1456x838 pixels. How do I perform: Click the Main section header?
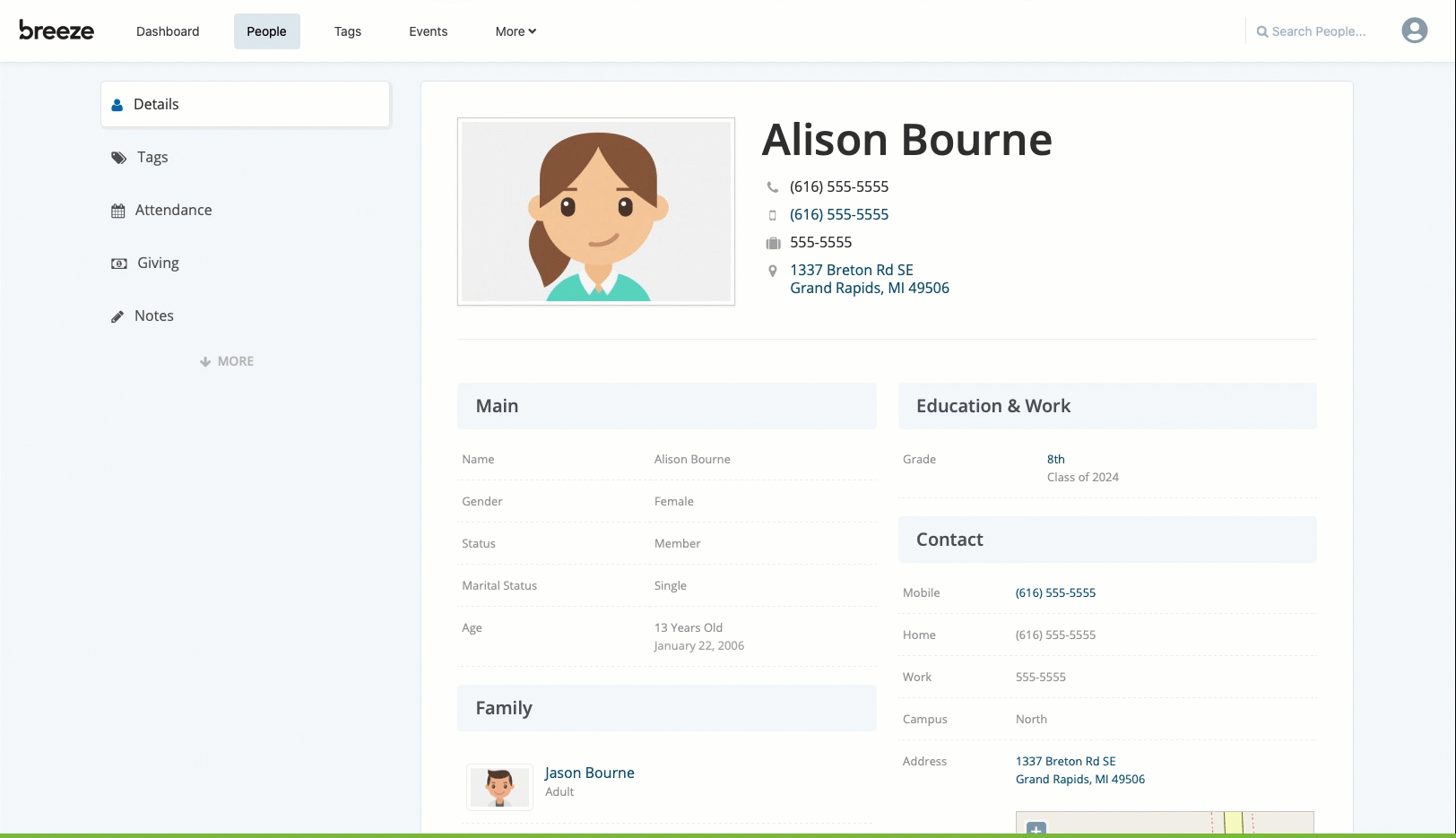click(x=667, y=406)
